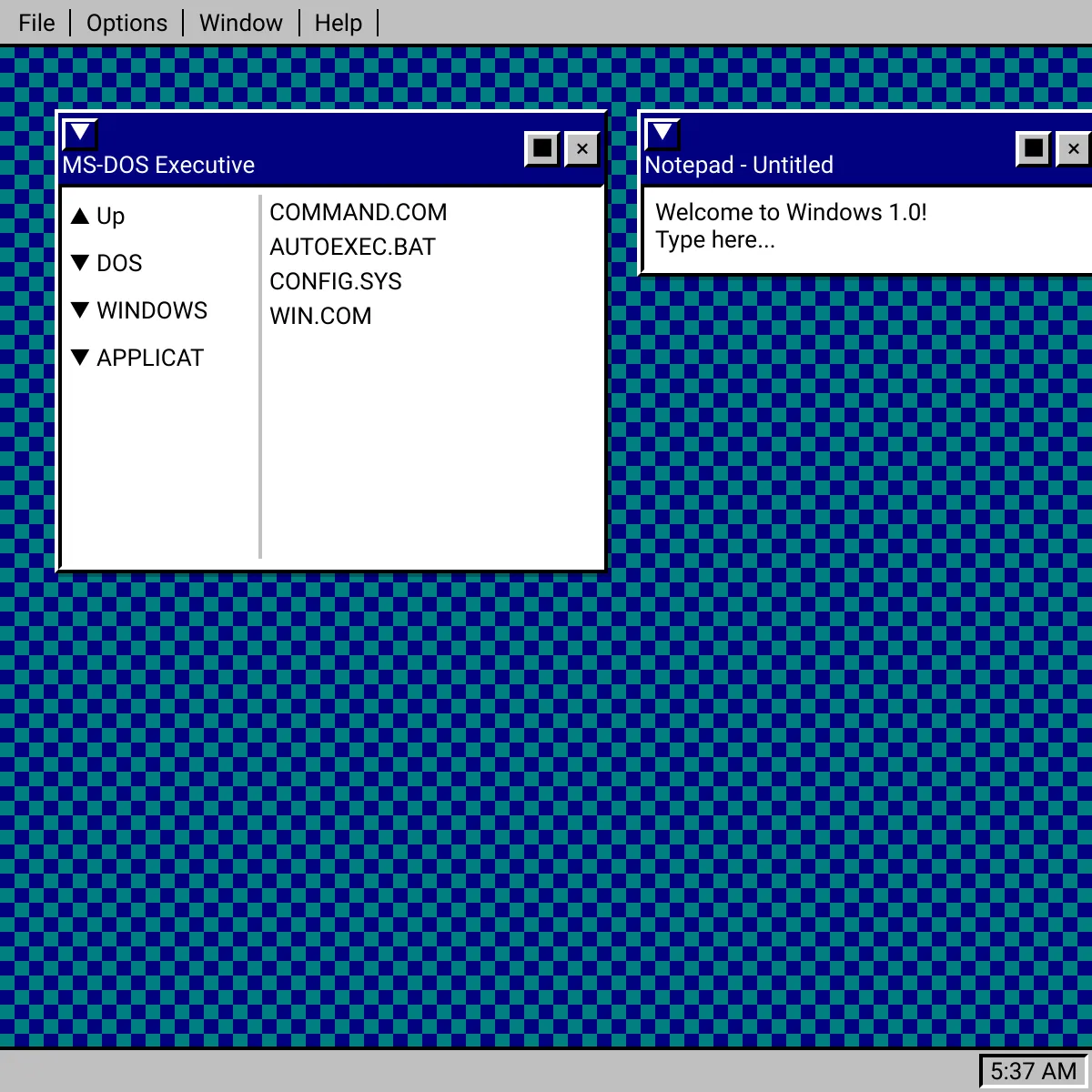This screenshot has height=1092, width=1092.
Task: Open MS-DOS Executive system menu triangle icon
Action: pyautogui.click(x=80, y=134)
